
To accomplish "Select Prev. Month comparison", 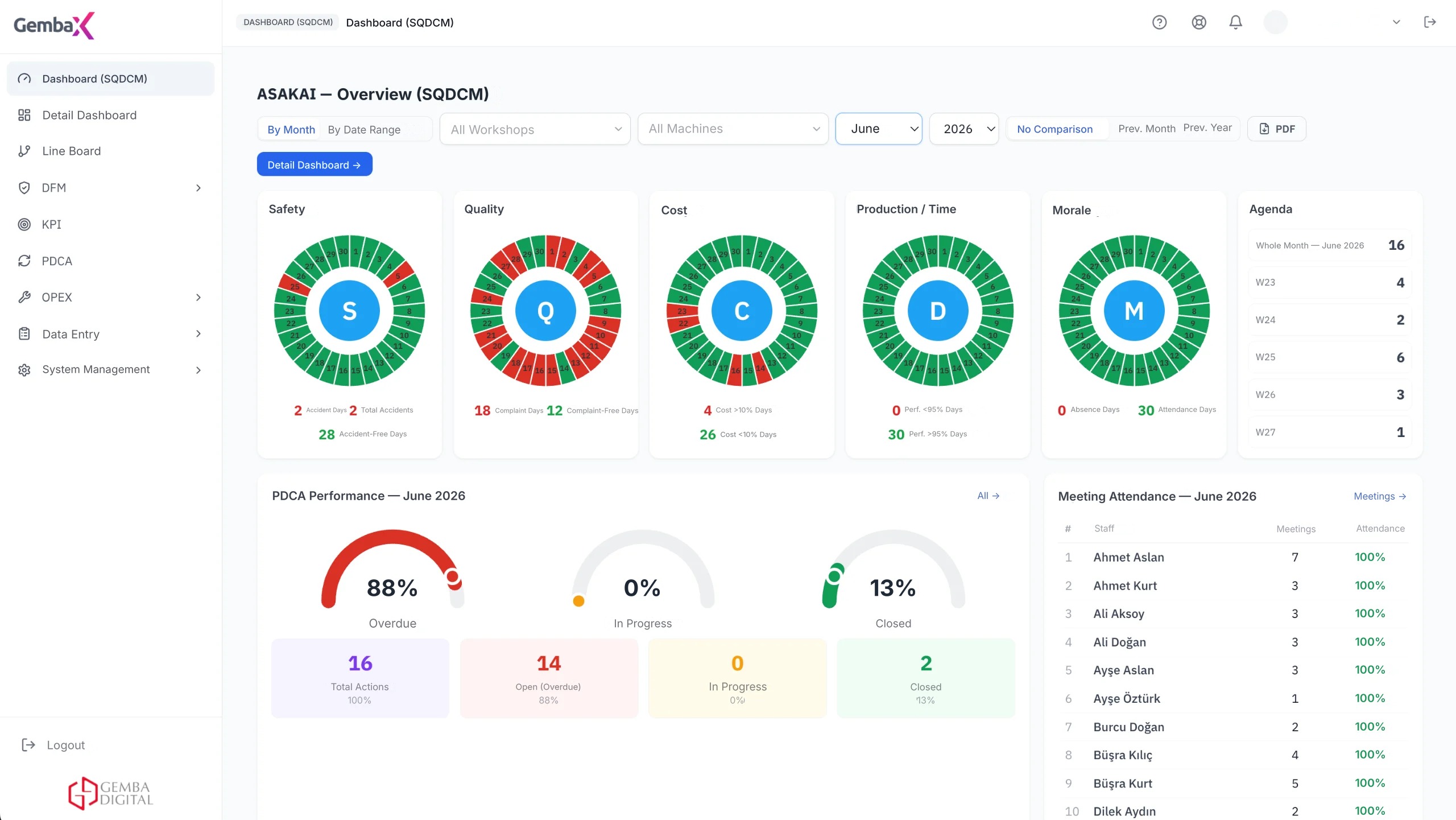I will point(1147,129).
